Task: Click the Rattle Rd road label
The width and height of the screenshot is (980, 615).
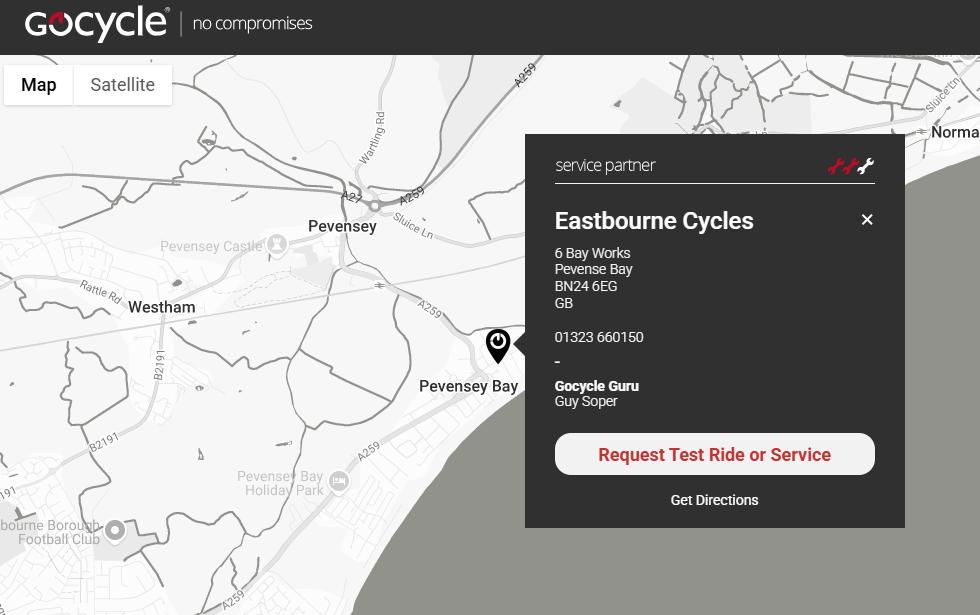Action: point(101,291)
